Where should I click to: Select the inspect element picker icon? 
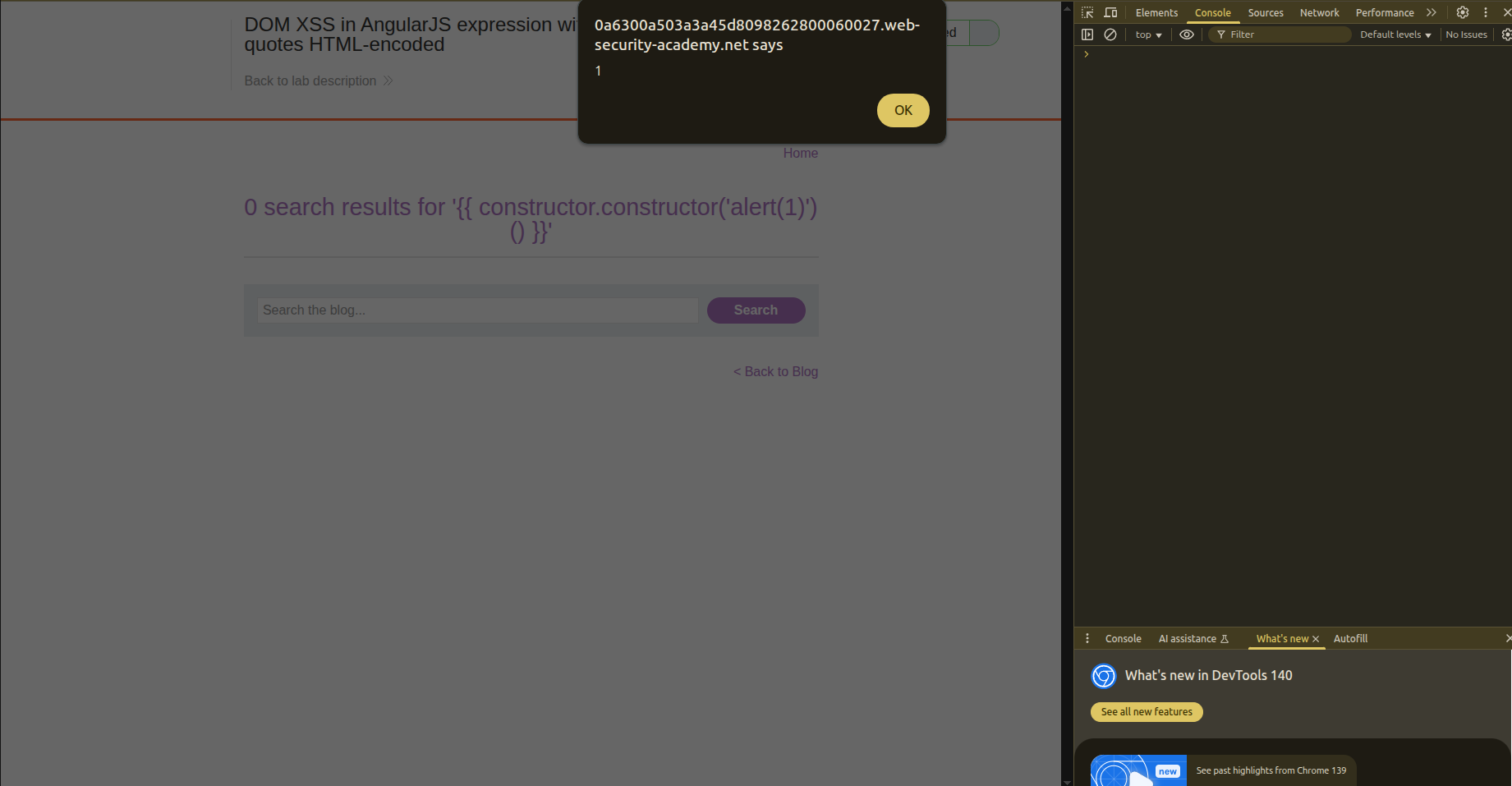click(x=1087, y=12)
